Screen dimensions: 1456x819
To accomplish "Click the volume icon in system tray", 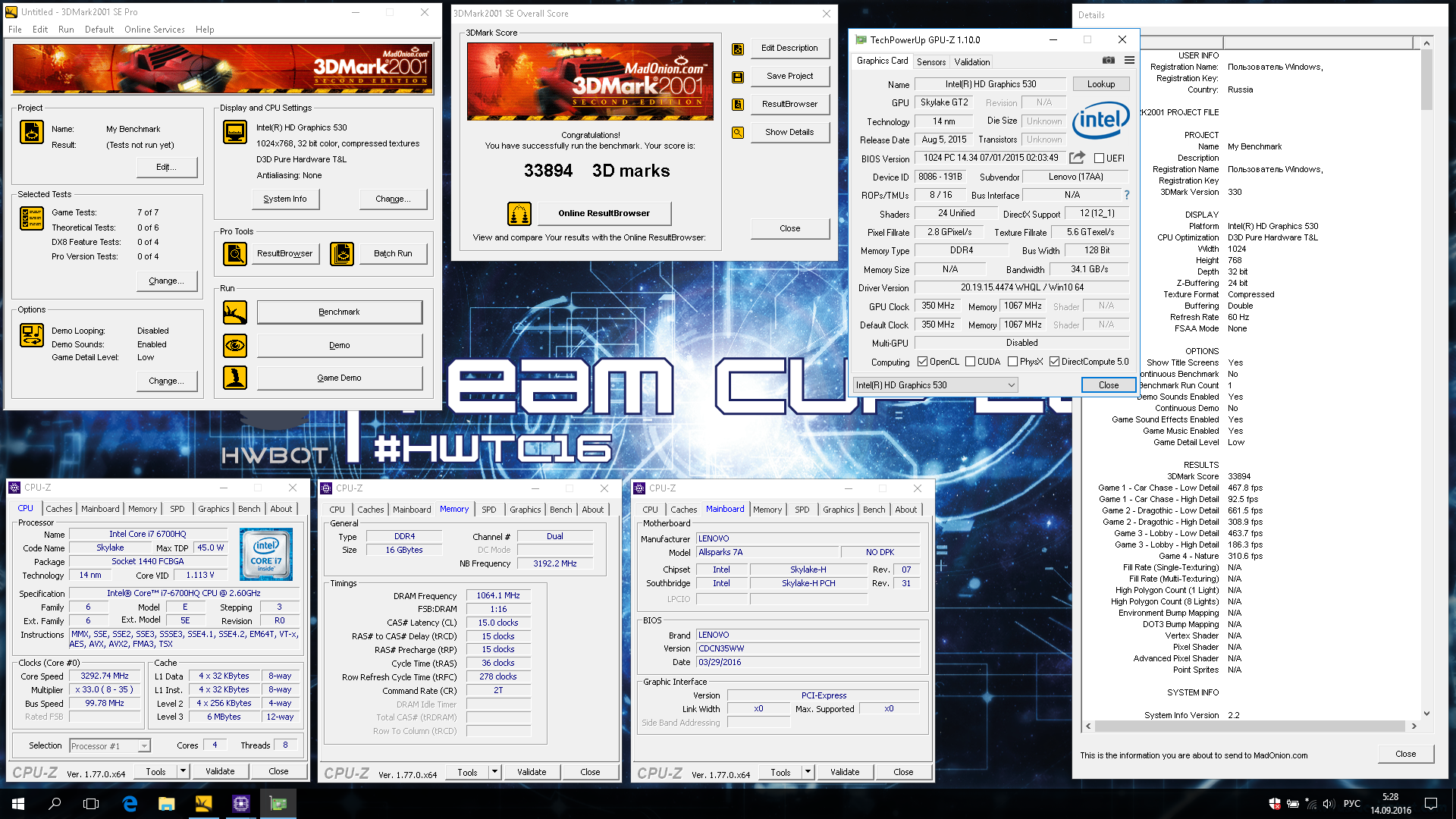I will point(1328,803).
